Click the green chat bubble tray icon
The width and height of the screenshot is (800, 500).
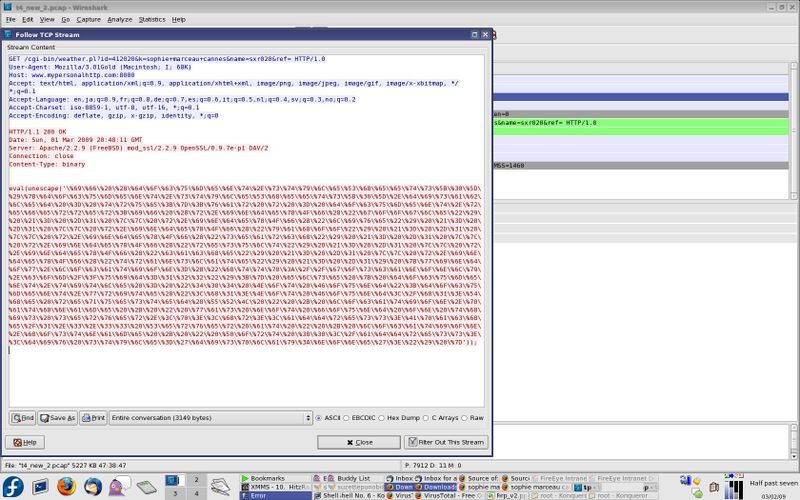point(697,493)
